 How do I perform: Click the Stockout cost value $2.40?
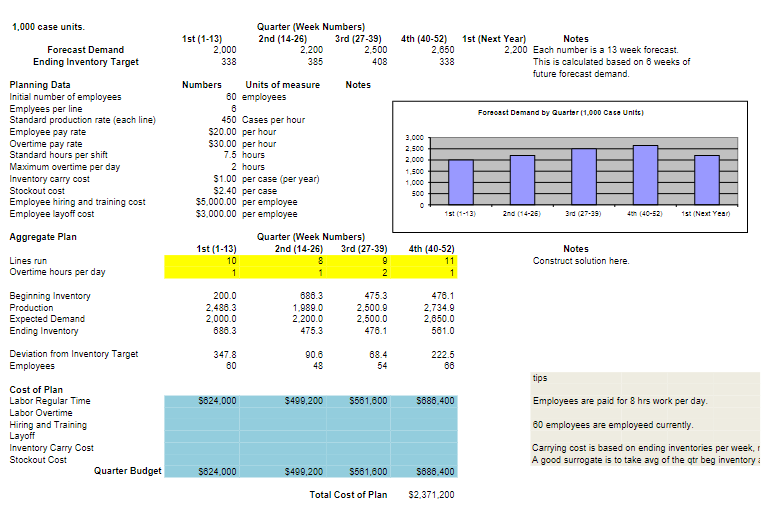225,191
